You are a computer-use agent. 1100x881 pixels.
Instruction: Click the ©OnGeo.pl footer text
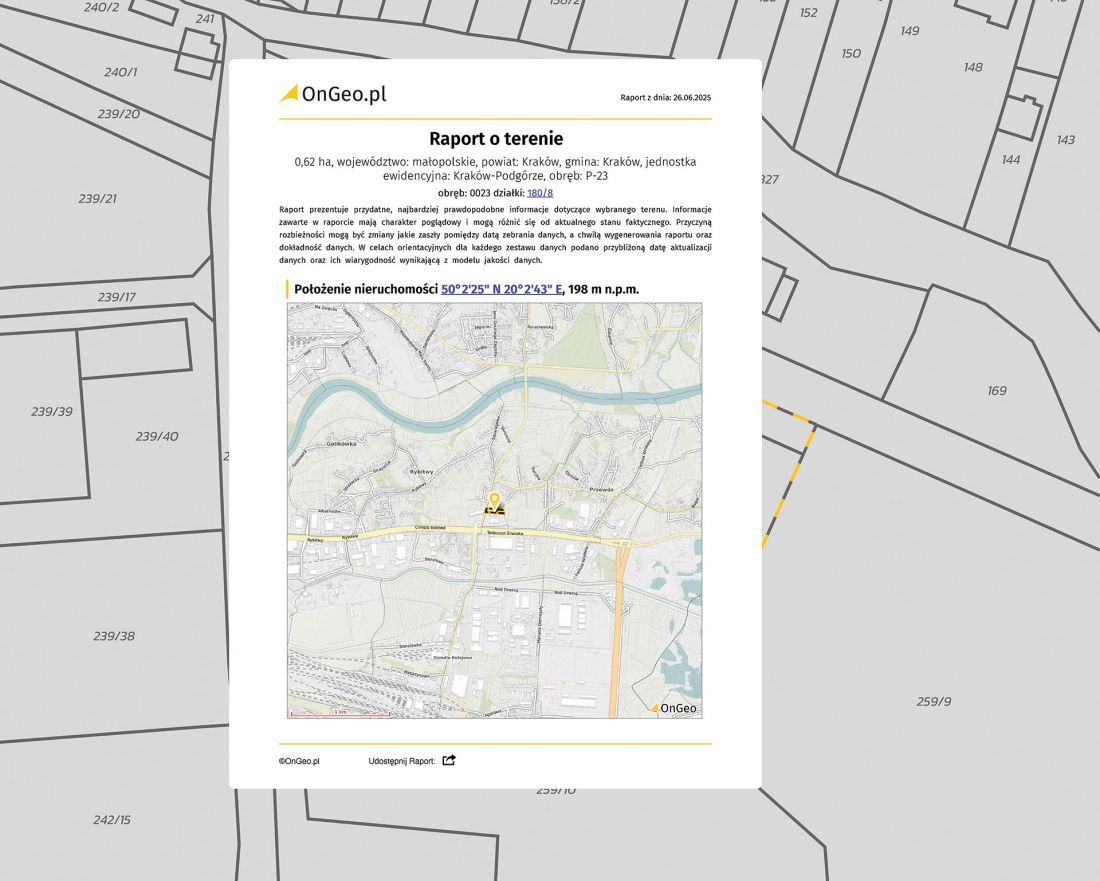299,761
